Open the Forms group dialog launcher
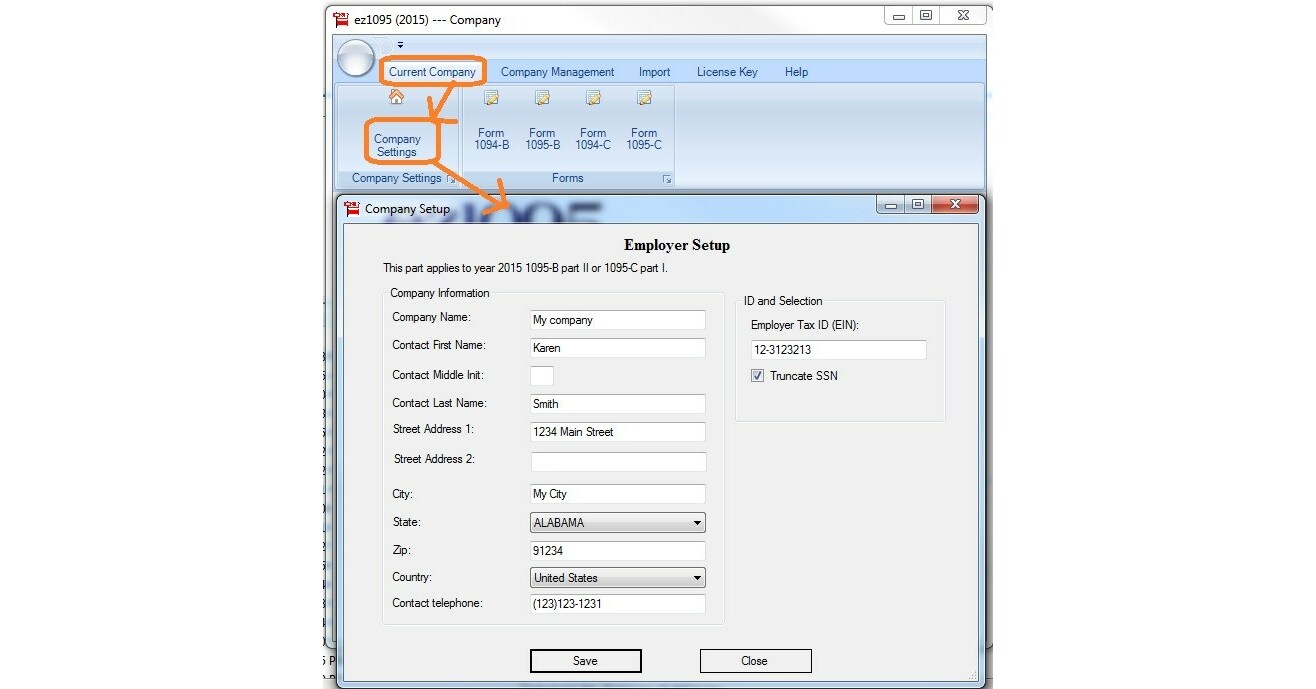The width and height of the screenshot is (1316, 689). pyautogui.click(x=666, y=178)
